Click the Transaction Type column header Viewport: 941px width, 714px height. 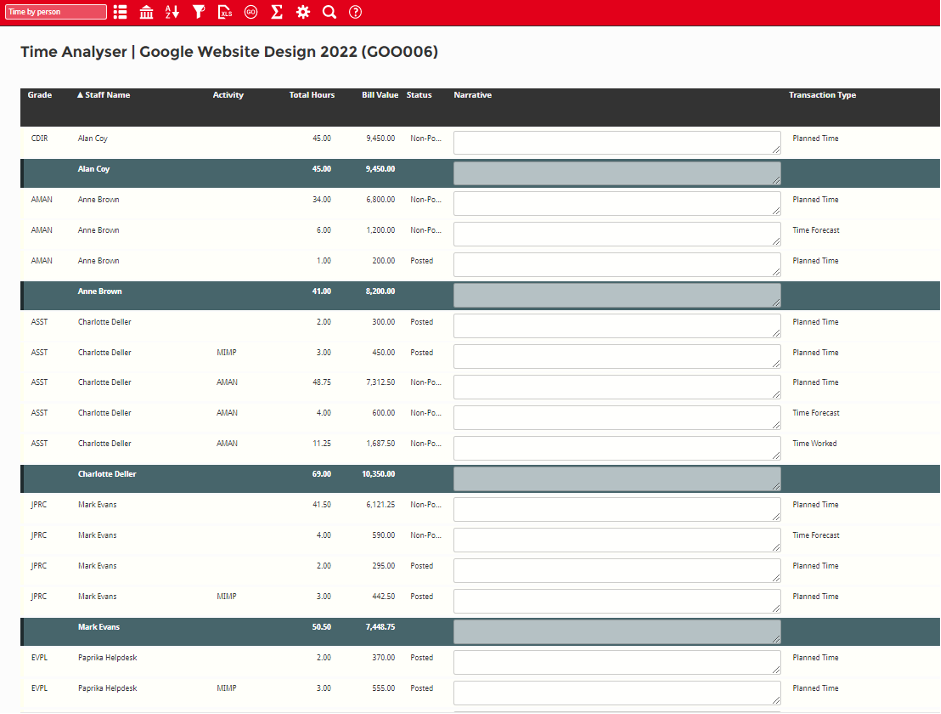[822, 95]
